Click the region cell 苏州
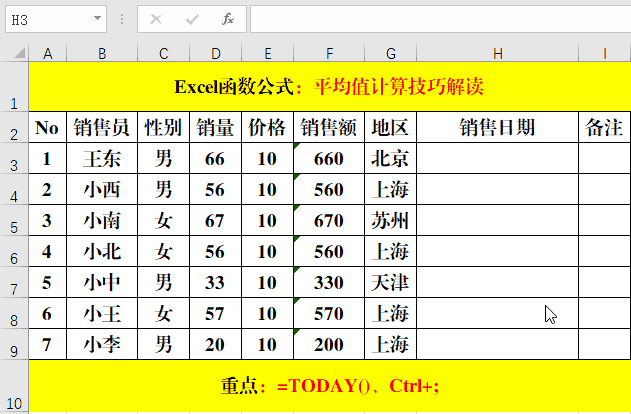 pyautogui.click(x=391, y=220)
